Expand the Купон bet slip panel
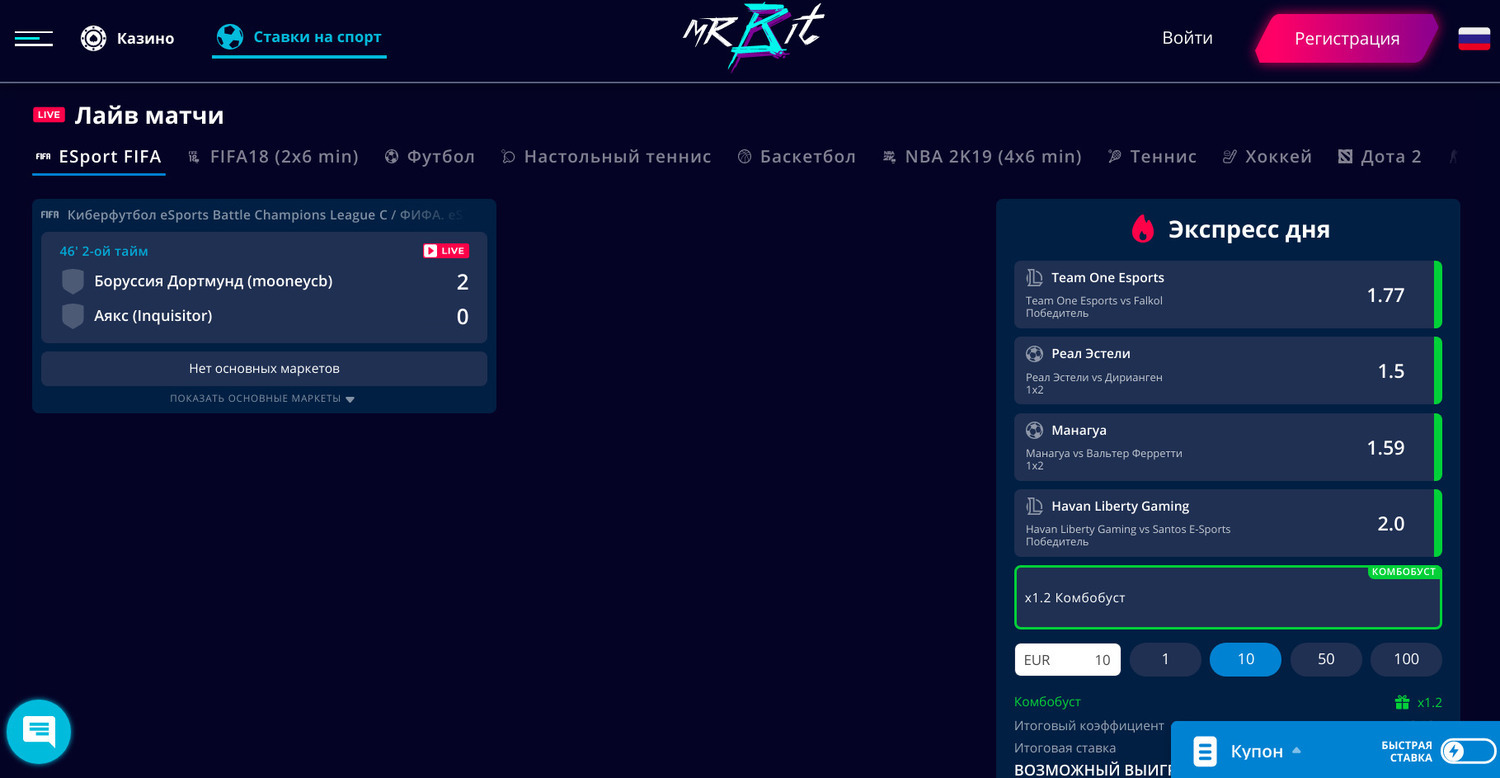The image size is (1500, 778). 1265,751
